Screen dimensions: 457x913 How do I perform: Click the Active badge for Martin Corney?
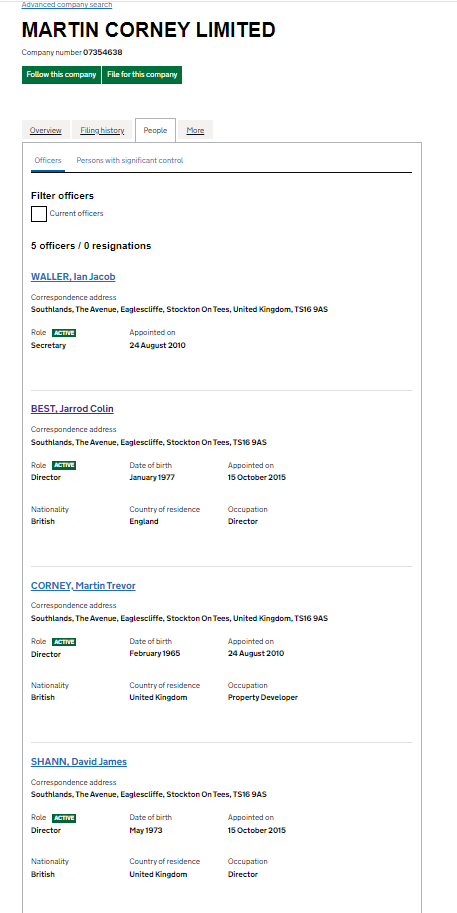(x=64, y=642)
